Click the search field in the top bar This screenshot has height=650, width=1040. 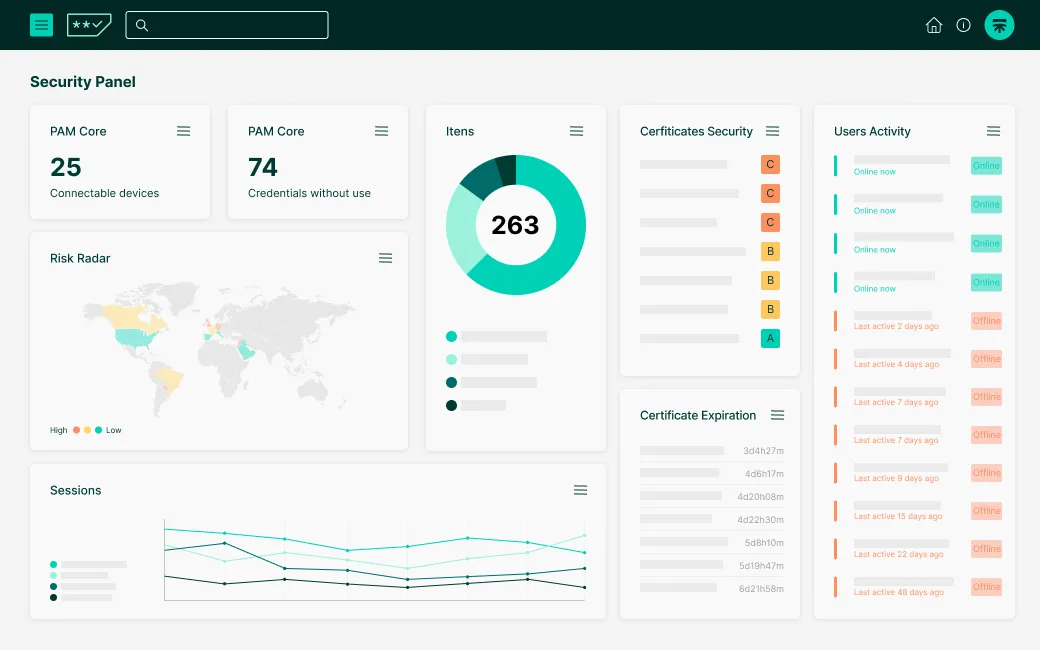click(x=227, y=25)
